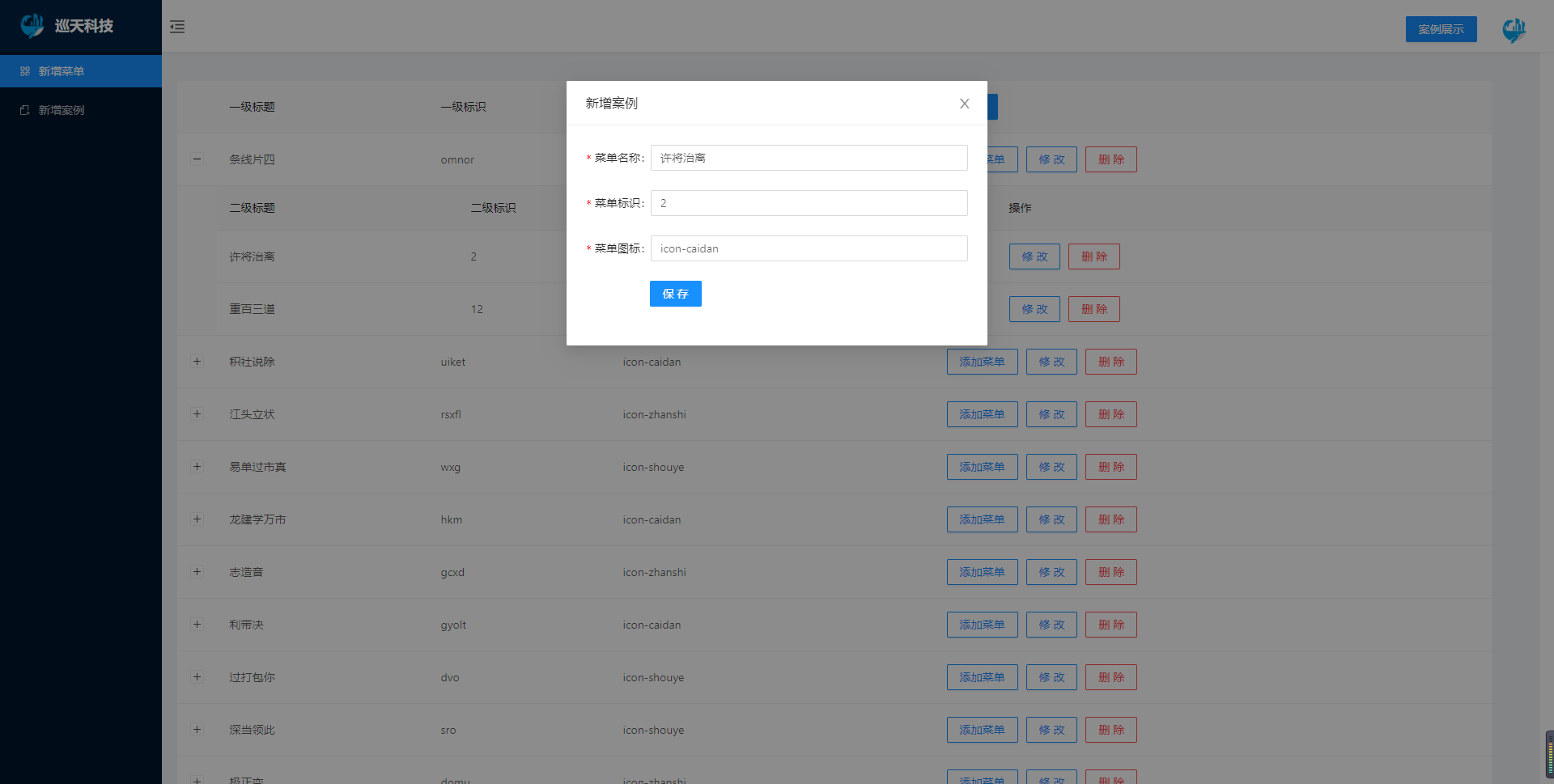
Task: Expand the 志造音 row
Action: [197, 572]
